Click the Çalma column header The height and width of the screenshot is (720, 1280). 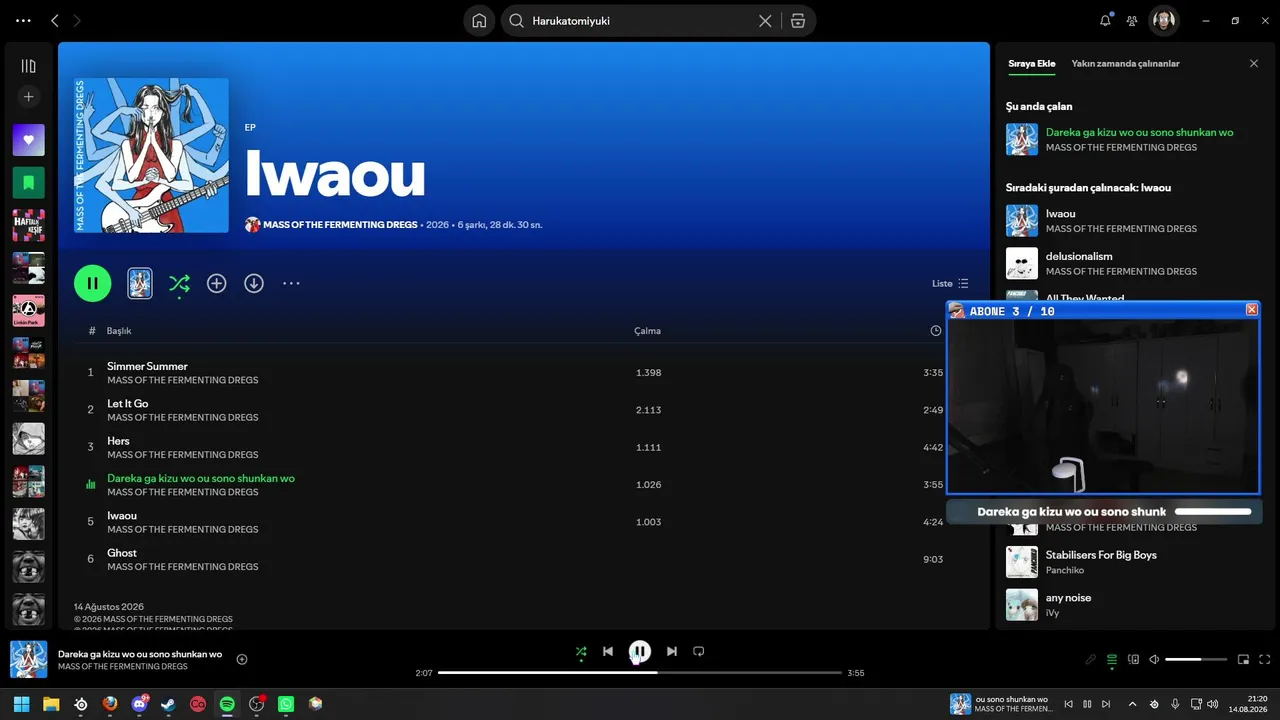[647, 331]
